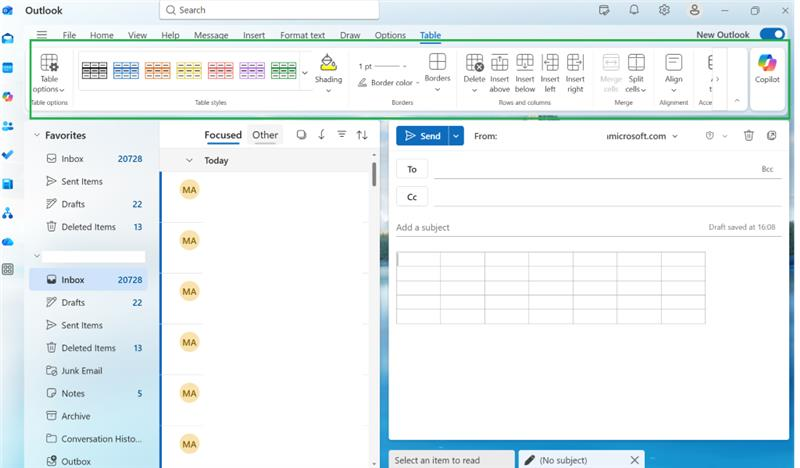800x468 pixels.
Task: Open People in the left app bar
Action: click(8, 126)
